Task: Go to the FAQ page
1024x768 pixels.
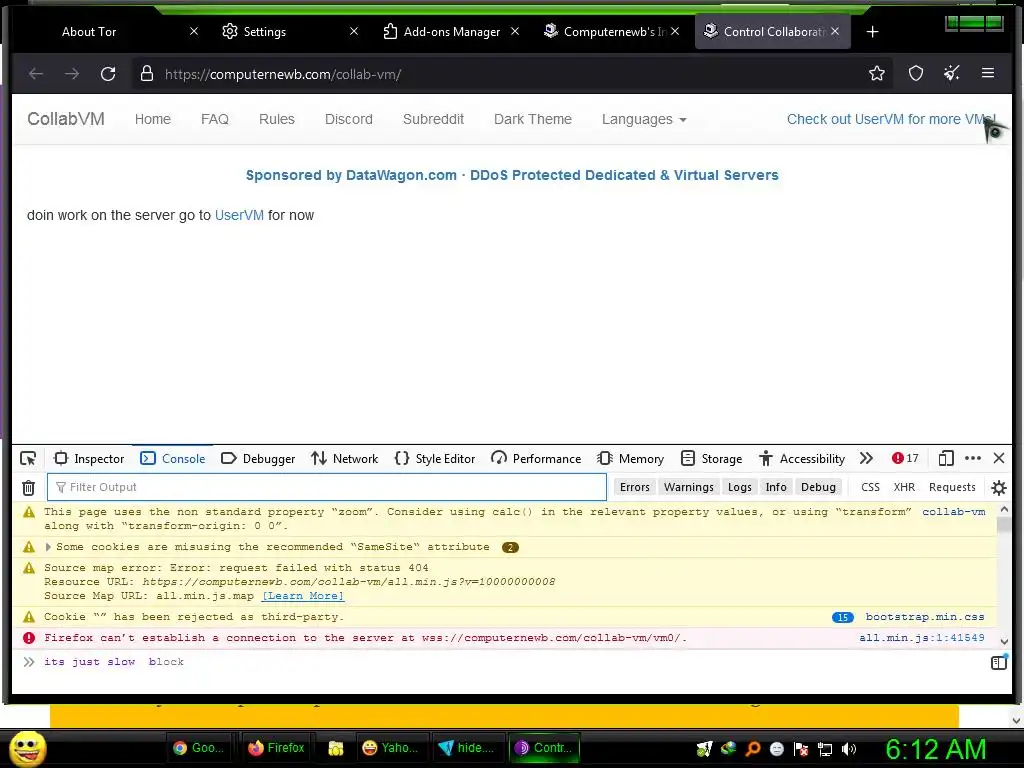Action: [214, 119]
